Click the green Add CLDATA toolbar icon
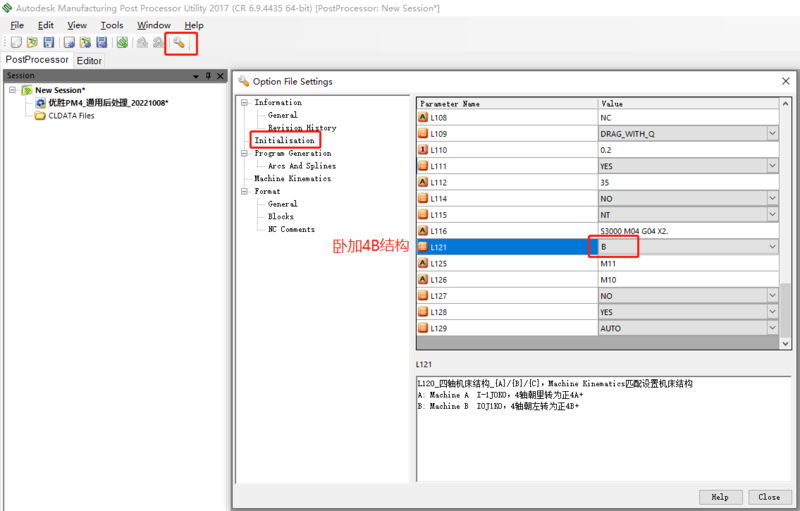Screen dimensions: 800x511 click(x=121, y=43)
